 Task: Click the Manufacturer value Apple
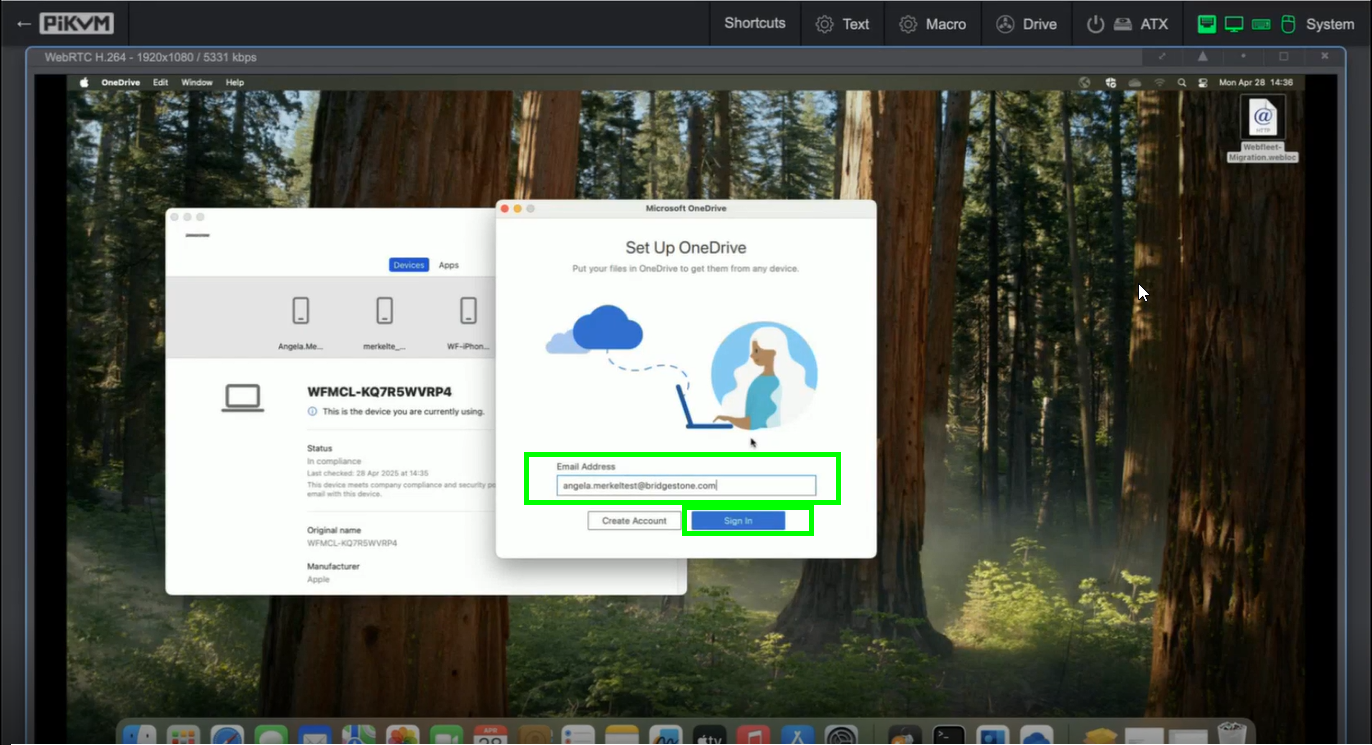(x=318, y=579)
